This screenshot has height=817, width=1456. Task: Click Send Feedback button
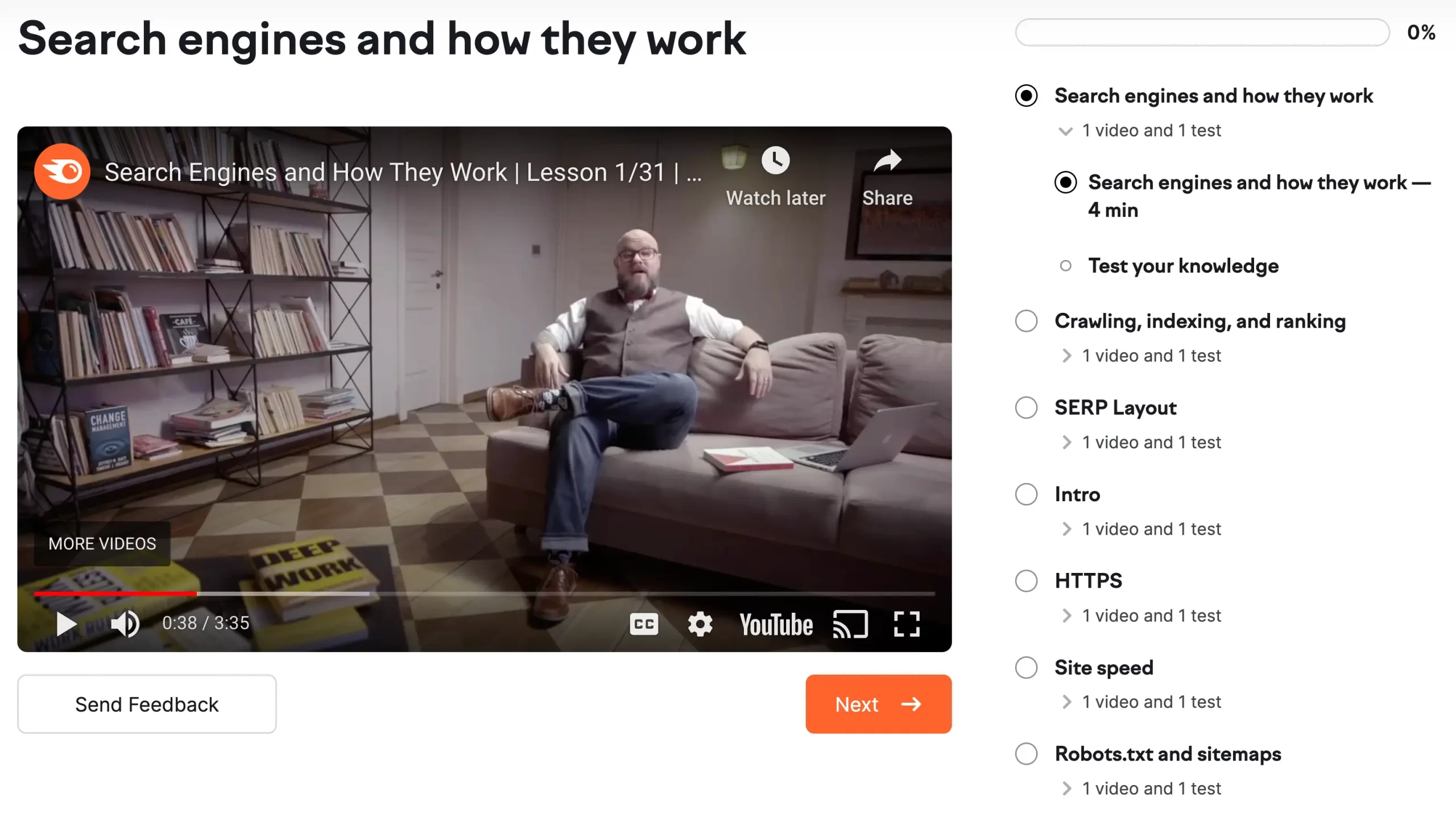147,704
